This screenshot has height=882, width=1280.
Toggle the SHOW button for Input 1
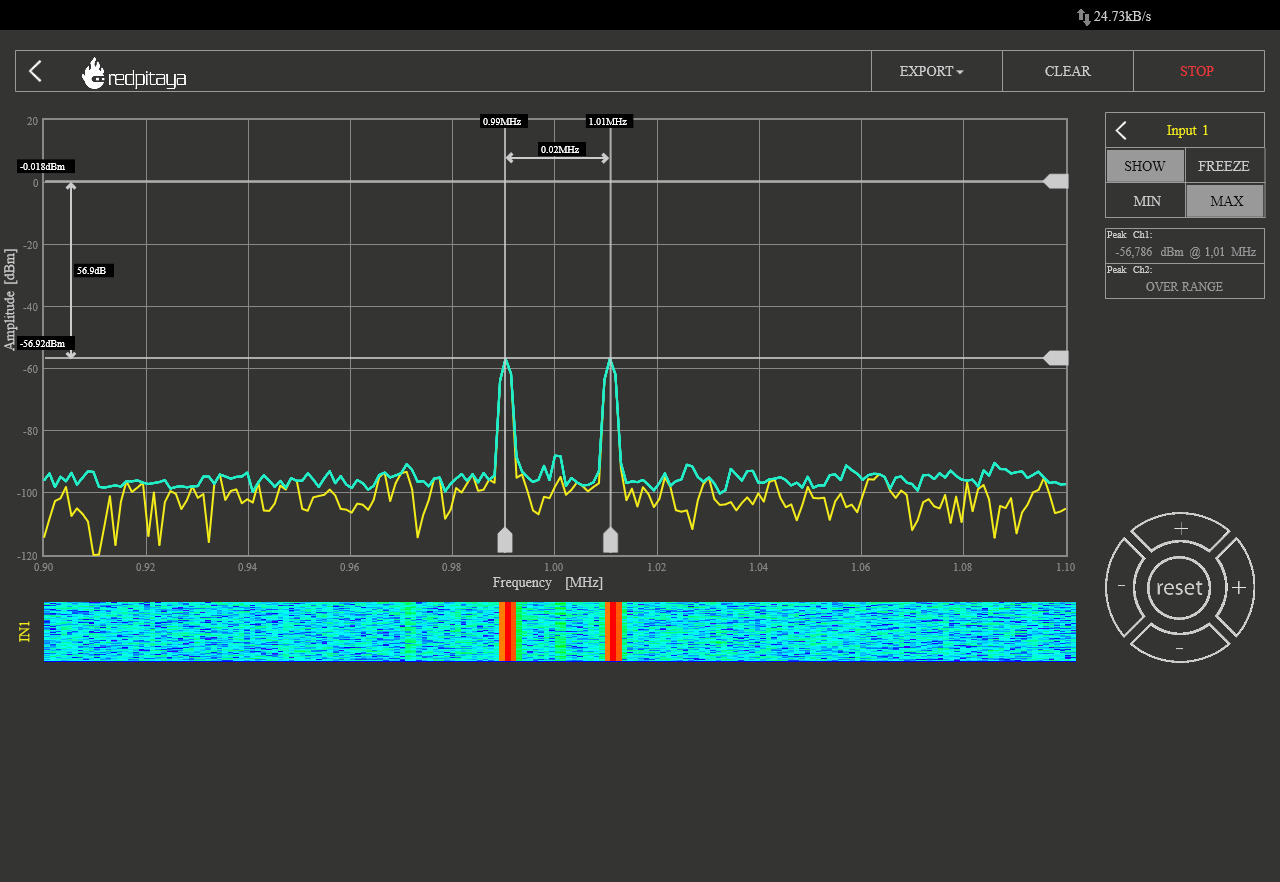[x=1145, y=166]
